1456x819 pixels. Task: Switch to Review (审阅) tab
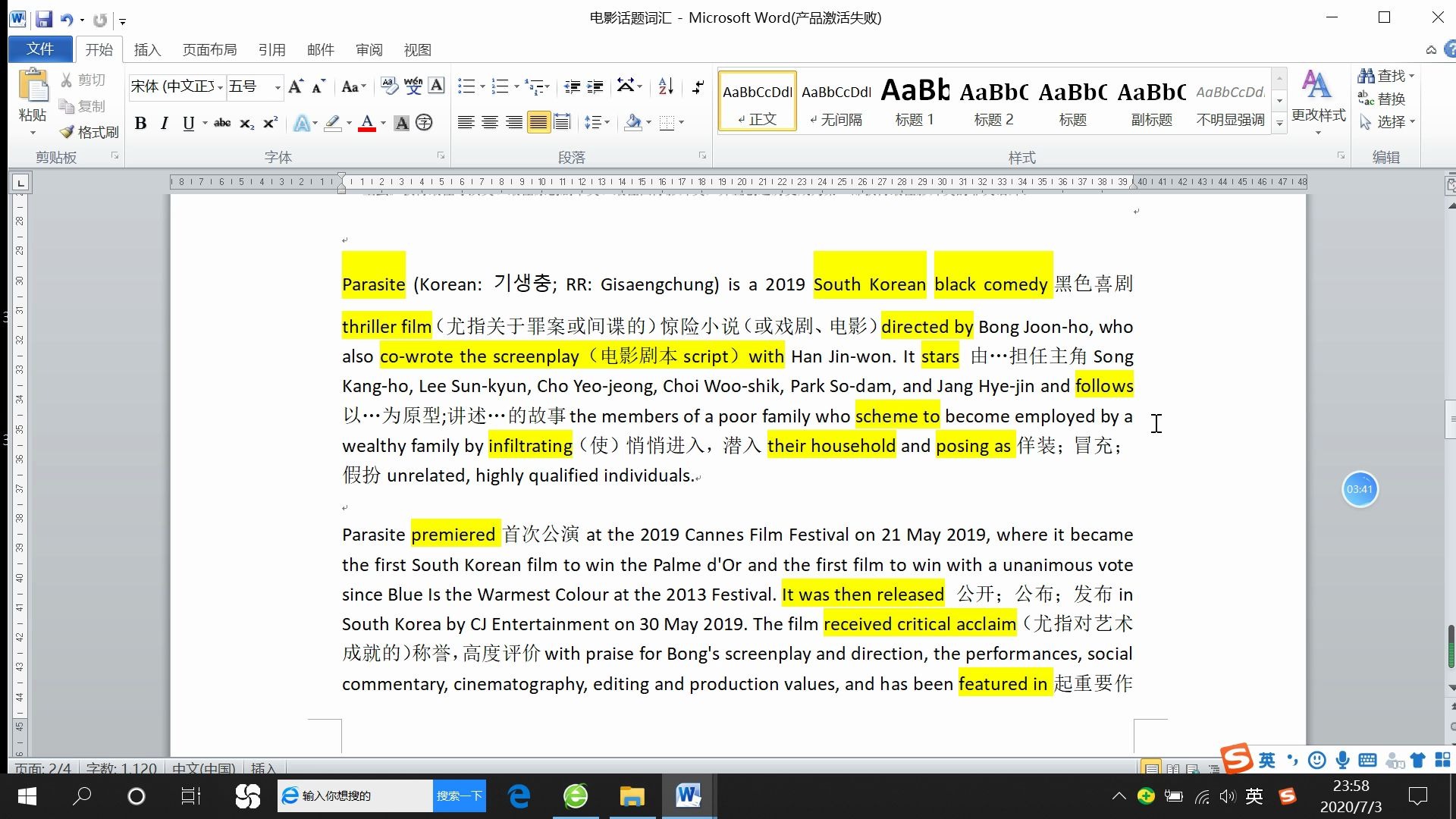[x=369, y=50]
